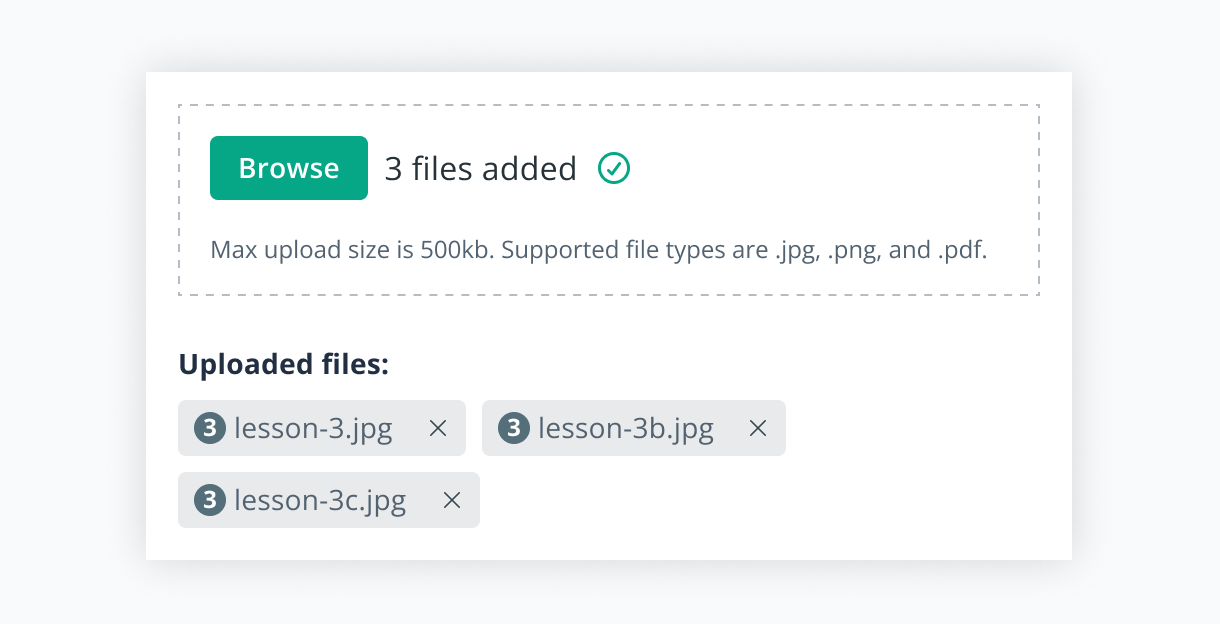Dismiss lesson-3b.jpg from uploaded files

(x=758, y=428)
